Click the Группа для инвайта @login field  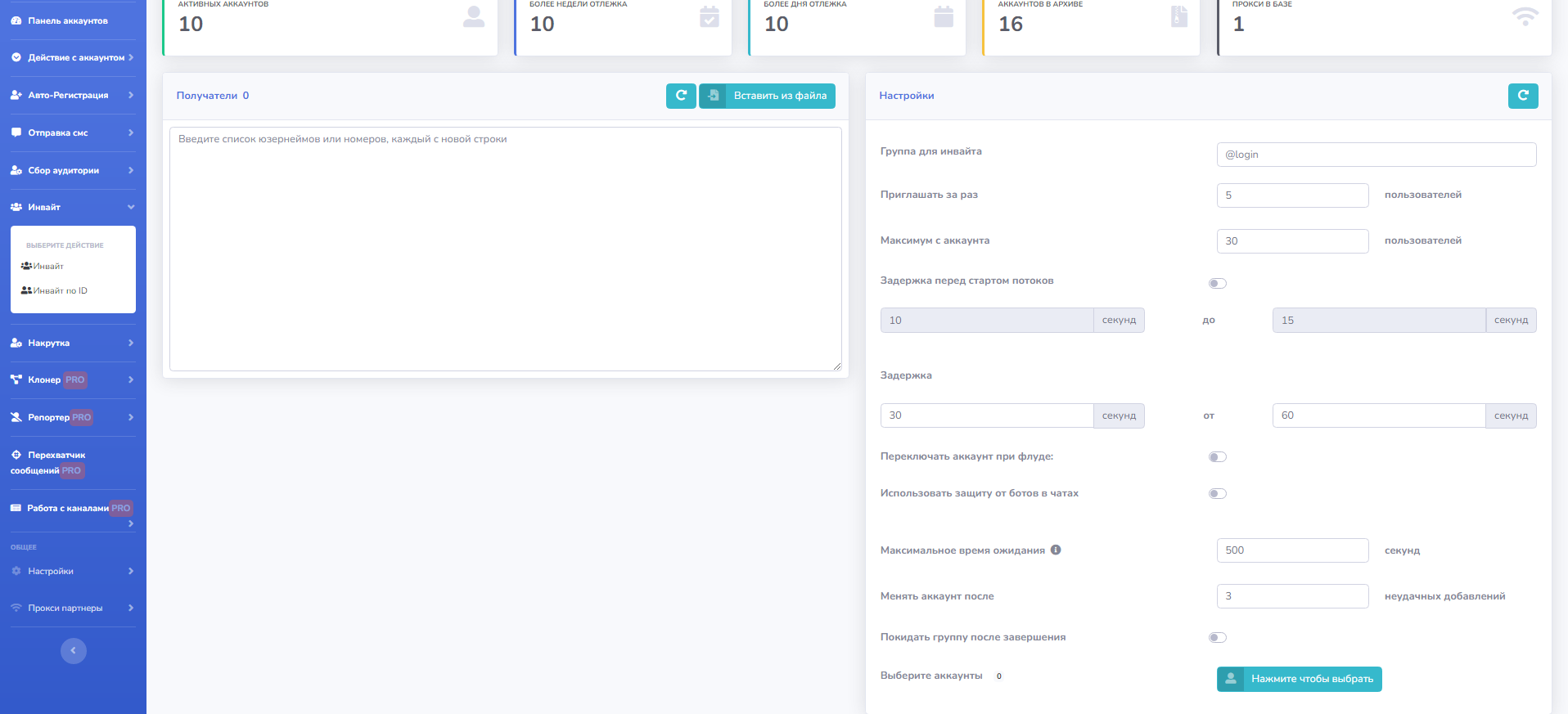pyautogui.click(x=1377, y=155)
